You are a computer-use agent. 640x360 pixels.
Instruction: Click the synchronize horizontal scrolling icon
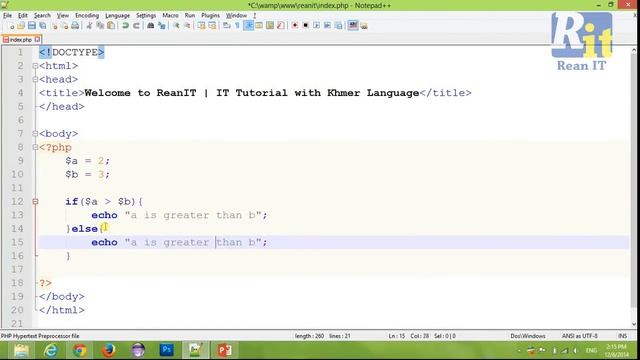coord(212,26)
